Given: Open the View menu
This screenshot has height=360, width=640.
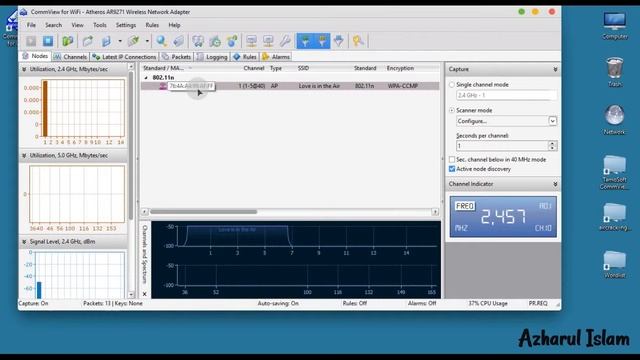Looking at the screenshot, I should (78, 25).
